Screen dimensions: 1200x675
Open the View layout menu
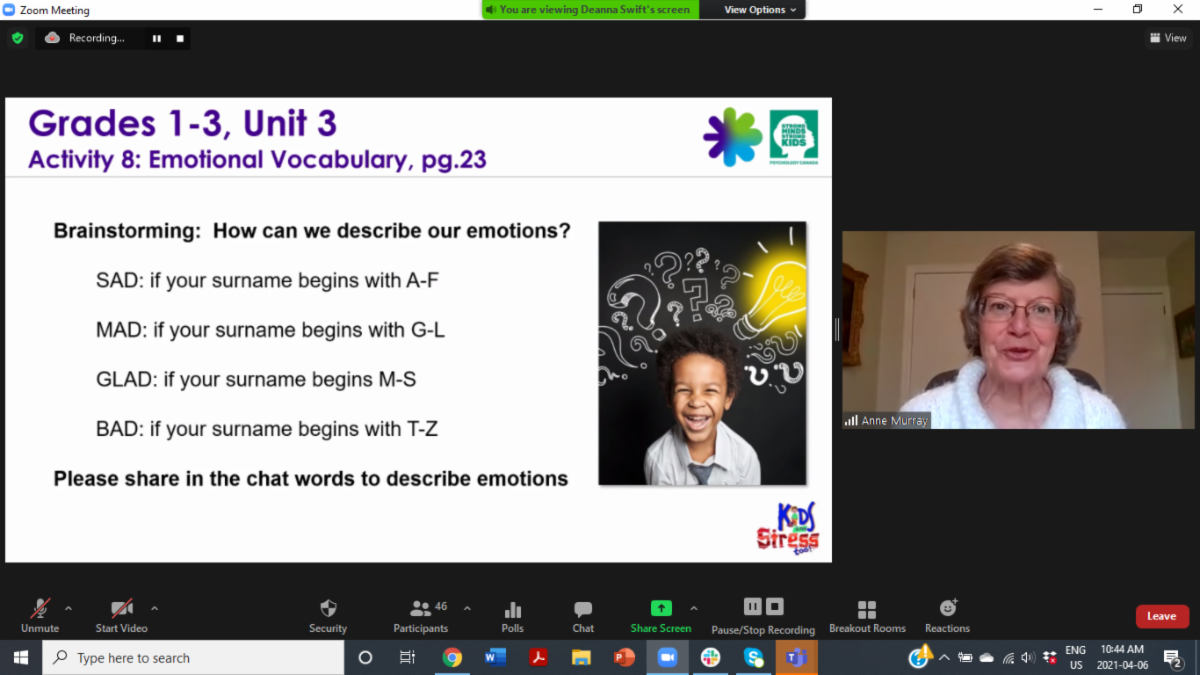coord(1168,38)
